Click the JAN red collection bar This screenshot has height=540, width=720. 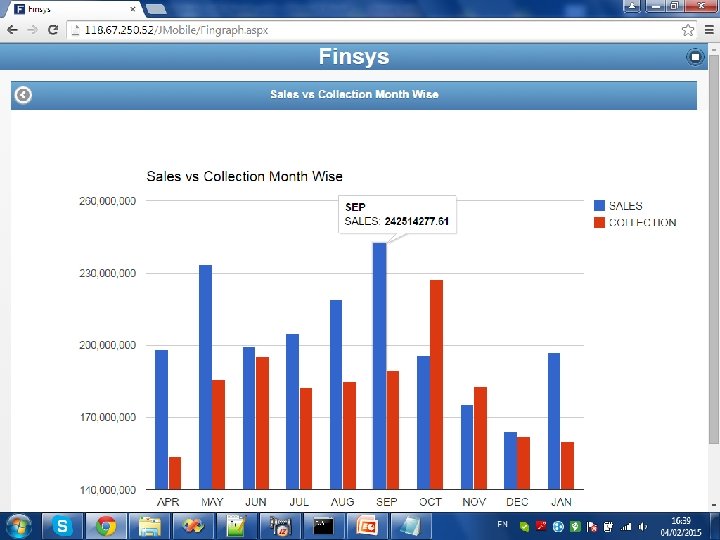click(568, 466)
